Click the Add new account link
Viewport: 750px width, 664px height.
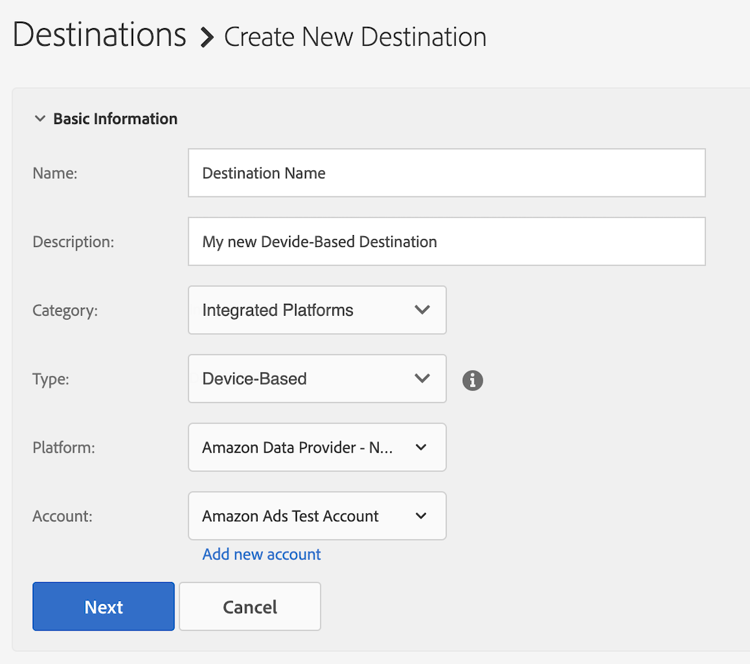click(261, 554)
